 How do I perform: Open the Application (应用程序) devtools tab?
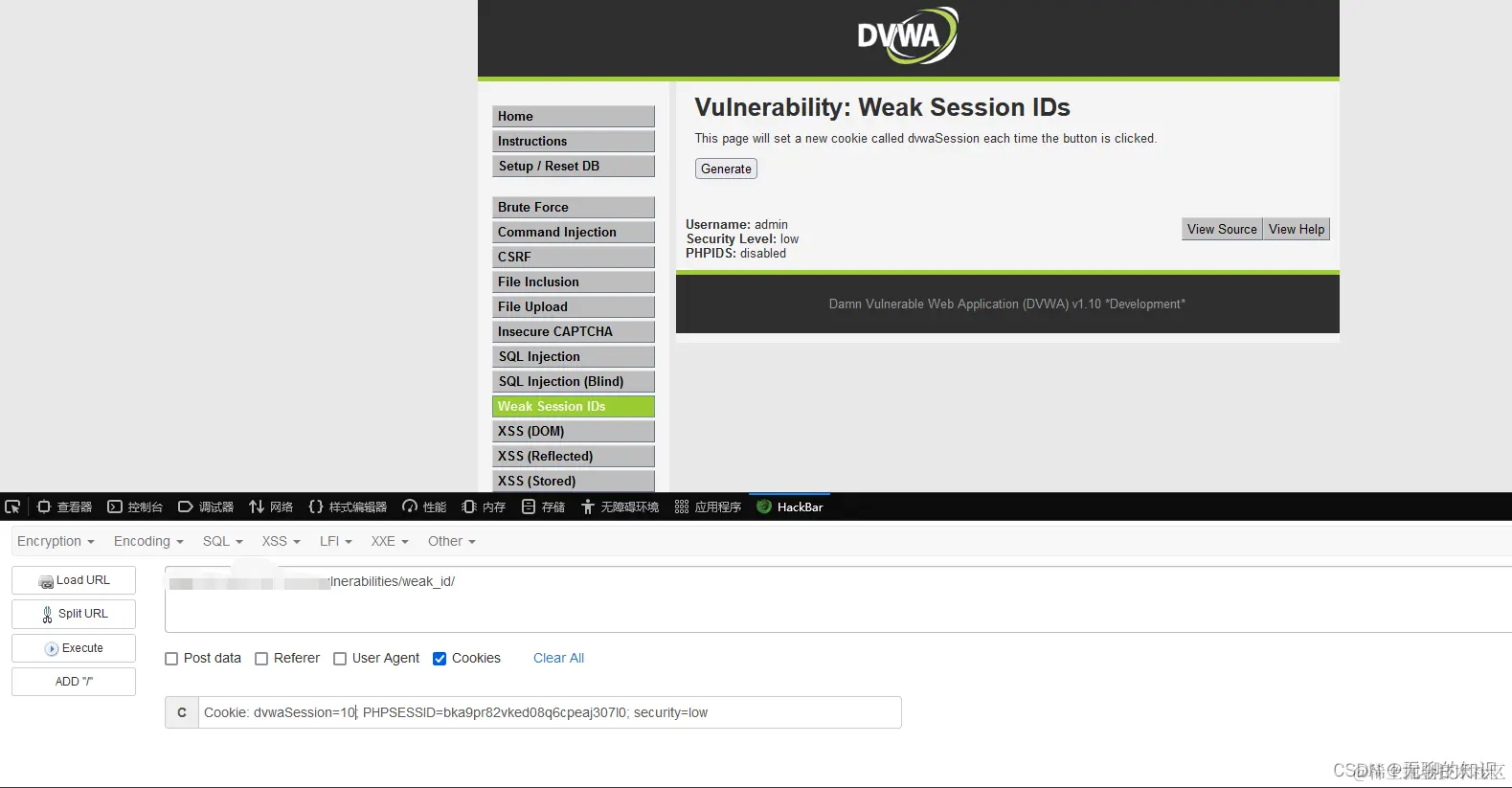tap(708, 507)
